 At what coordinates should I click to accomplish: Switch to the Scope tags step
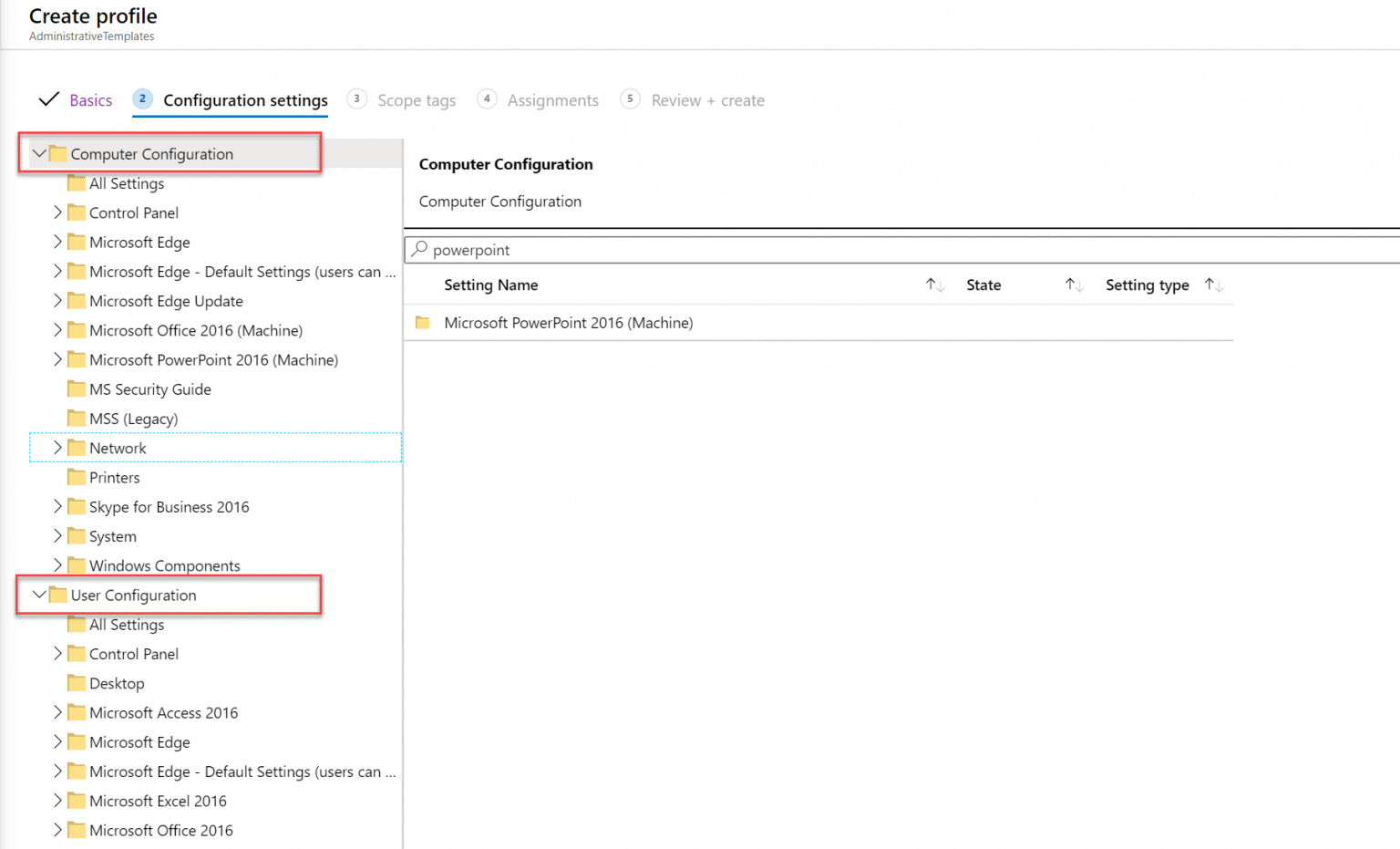click(x=417, y=100)
